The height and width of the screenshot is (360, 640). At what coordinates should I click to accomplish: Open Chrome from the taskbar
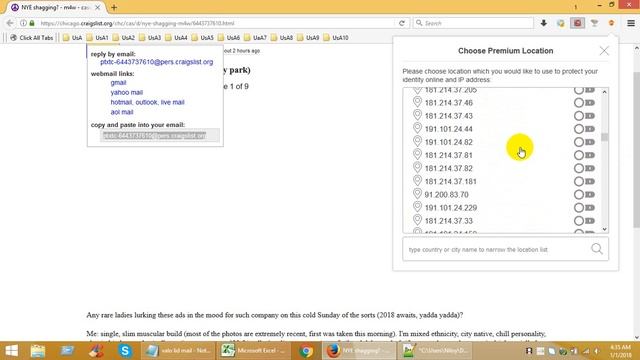[306, 351]
